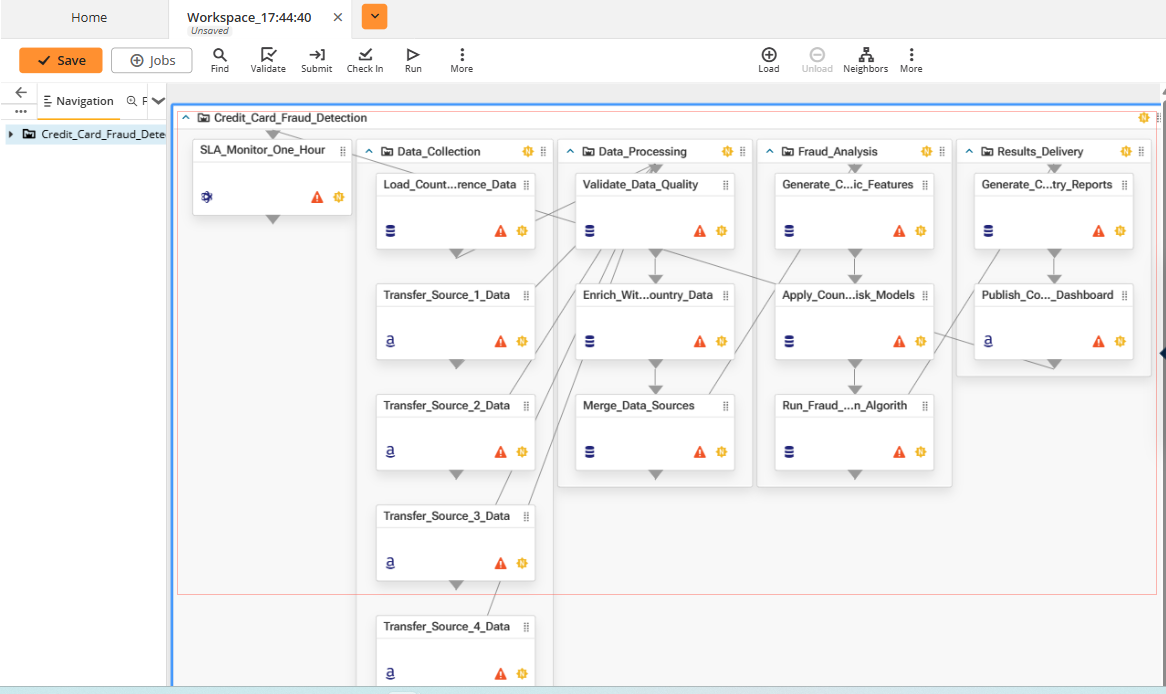Click database icon on Validate_Data_Quality job
1166x694 pixels.
click(x=589, y=231)
